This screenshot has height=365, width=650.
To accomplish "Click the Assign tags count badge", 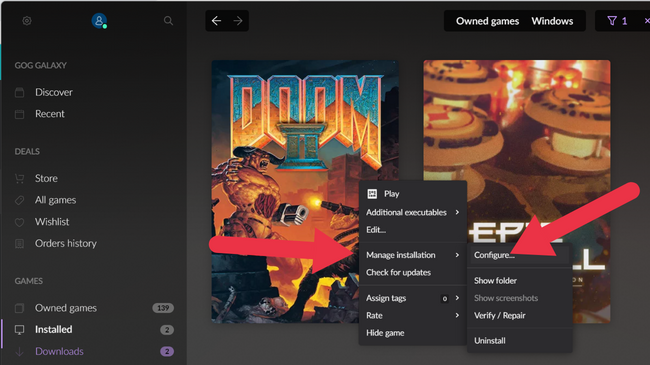I will click(x=444, y=298).
